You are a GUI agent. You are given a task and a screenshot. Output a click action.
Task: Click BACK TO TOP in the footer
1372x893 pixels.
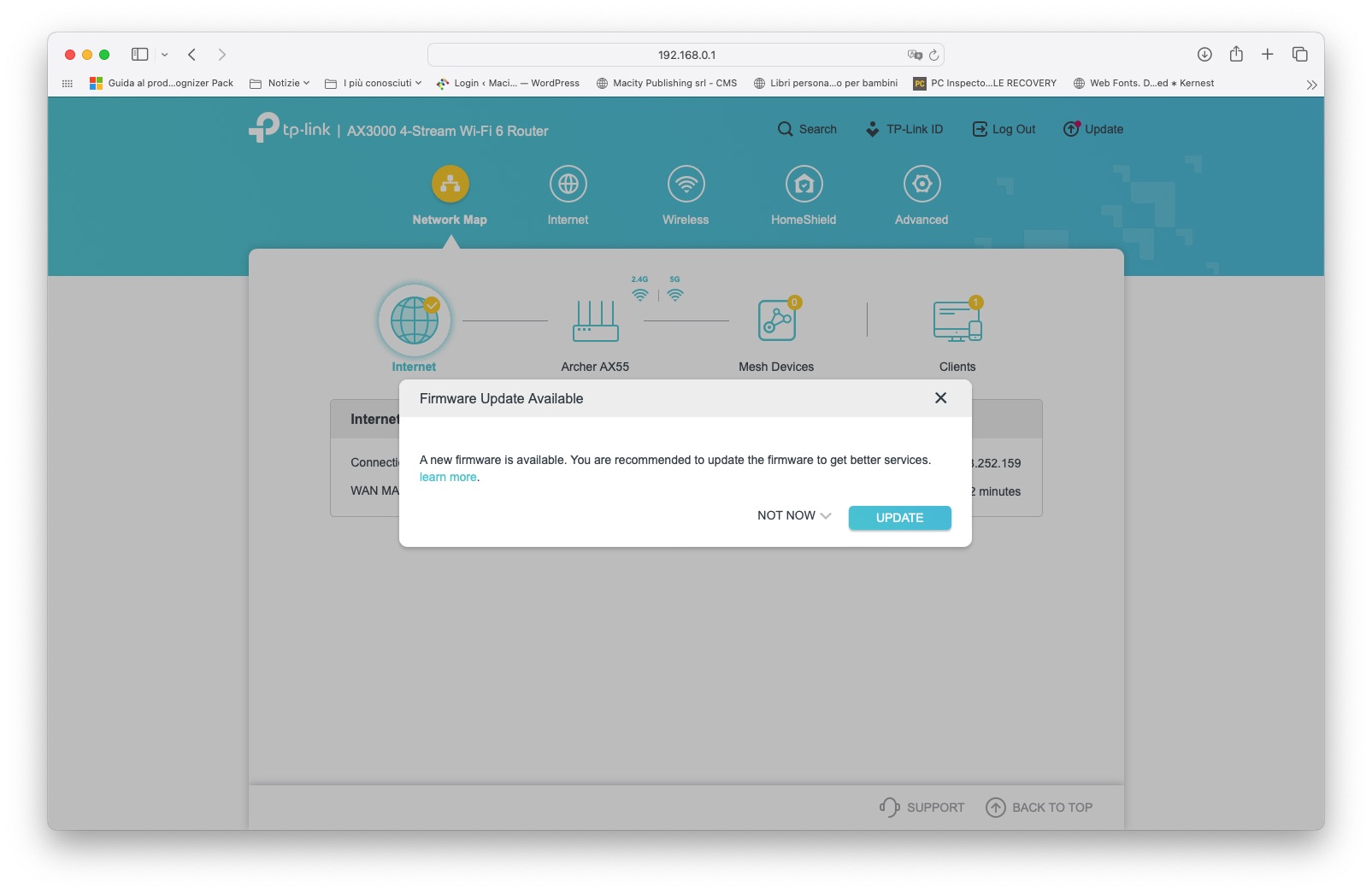point(1039,808)
